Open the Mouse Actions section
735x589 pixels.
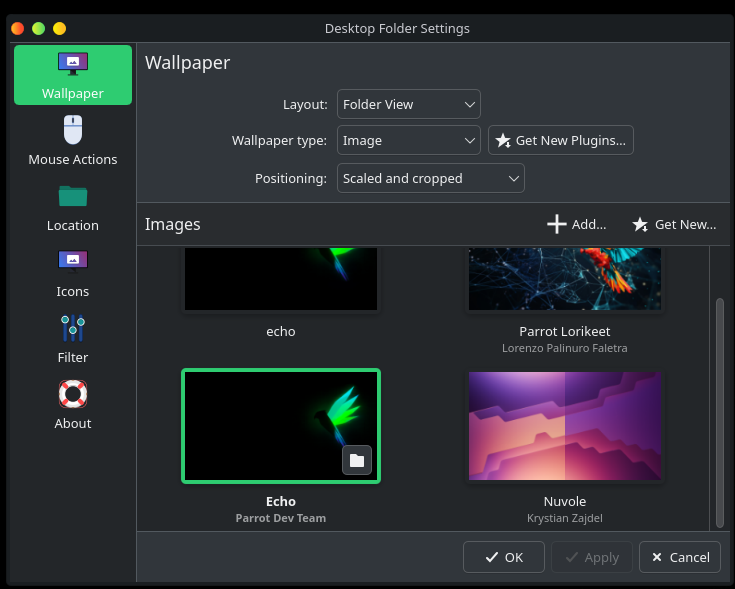point(73,141)
